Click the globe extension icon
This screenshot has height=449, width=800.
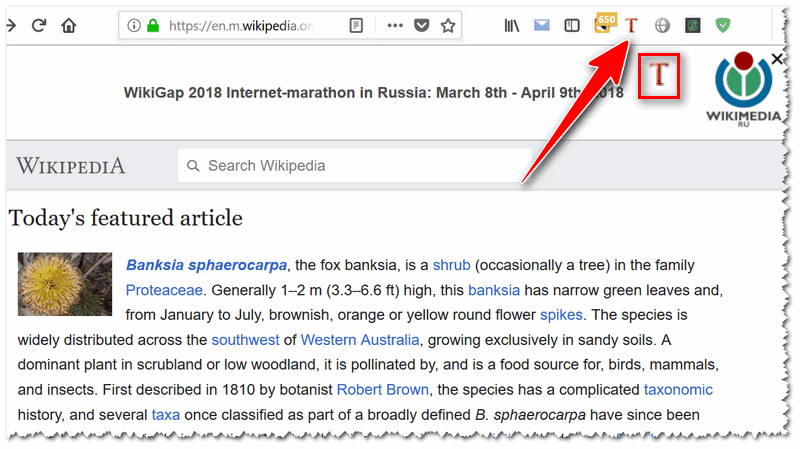point(662,25)
